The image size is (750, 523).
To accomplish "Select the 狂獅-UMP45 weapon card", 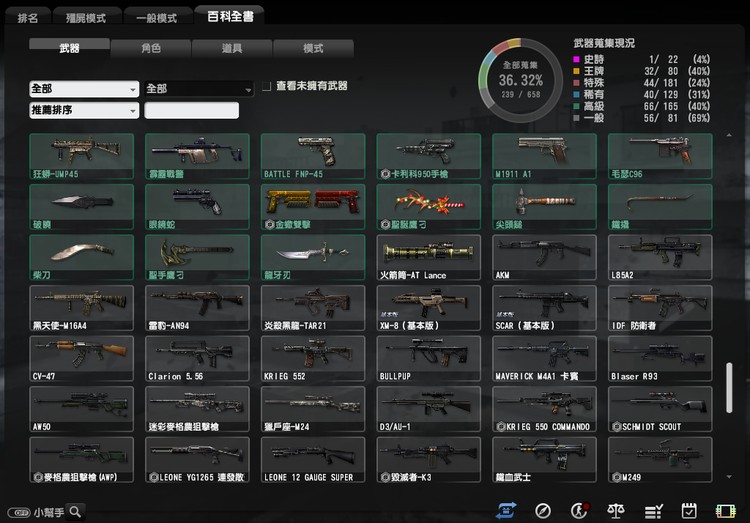I will click(x=81, y=156).
